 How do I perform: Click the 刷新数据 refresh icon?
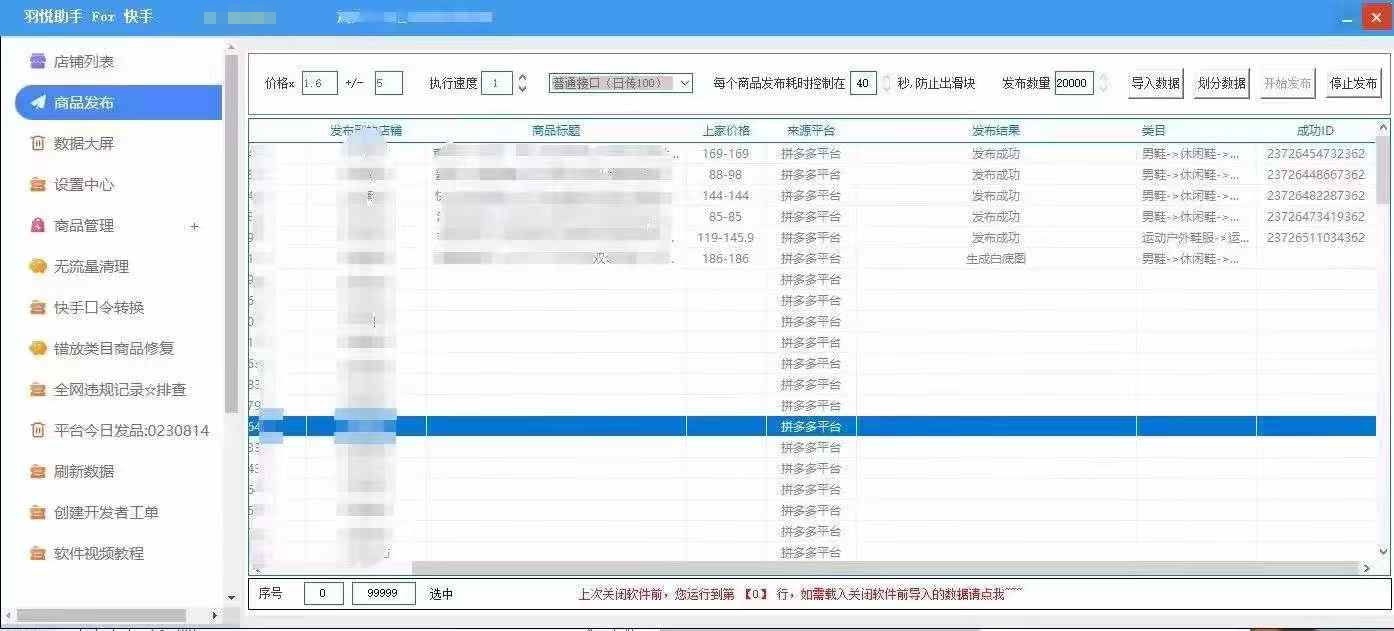click(38, 471)
